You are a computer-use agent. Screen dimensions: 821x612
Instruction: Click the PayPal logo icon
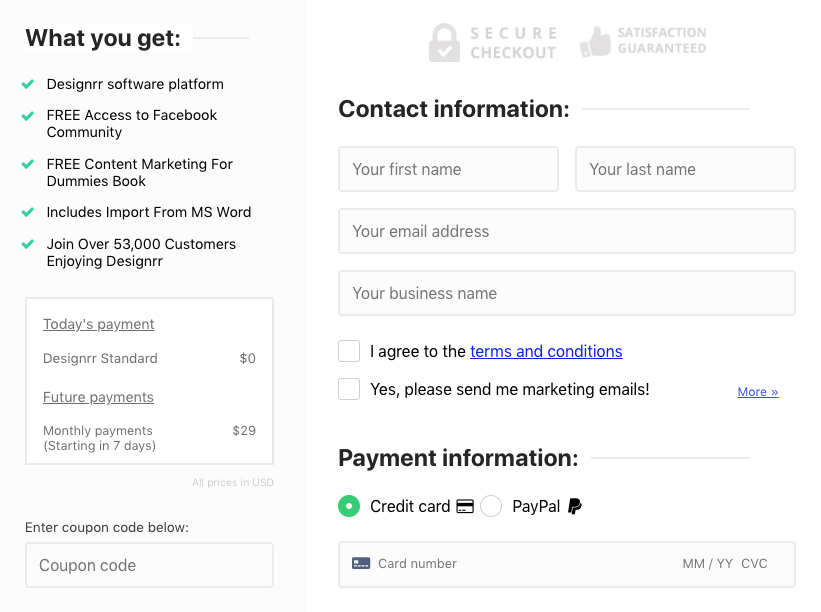tap(575, 506)
